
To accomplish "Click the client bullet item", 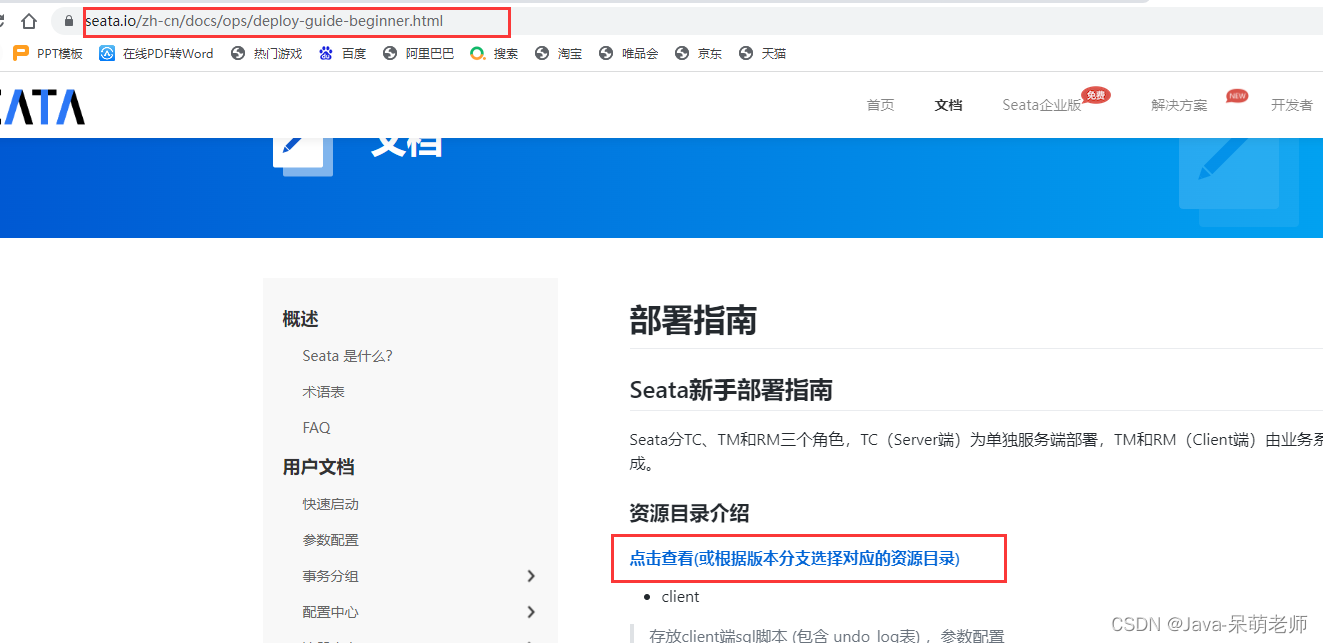I will point(680,597).
